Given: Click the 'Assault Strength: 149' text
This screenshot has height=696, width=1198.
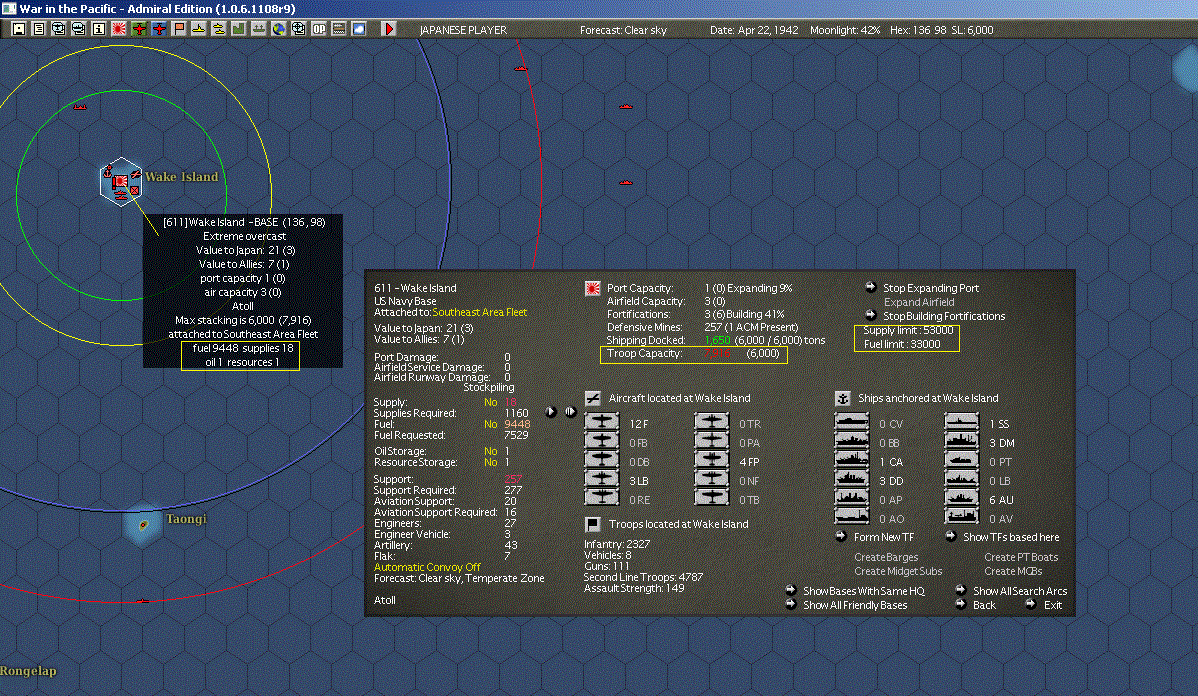Looking at the screenshot, I should coord(633,588).
